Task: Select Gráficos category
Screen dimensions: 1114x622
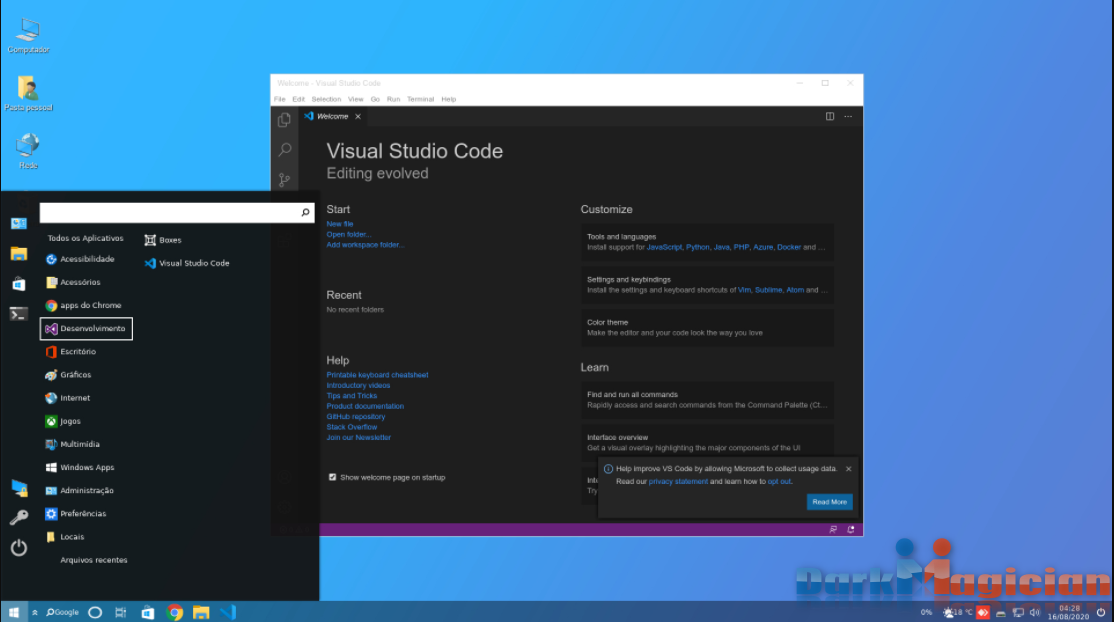Action: (68, 375)
